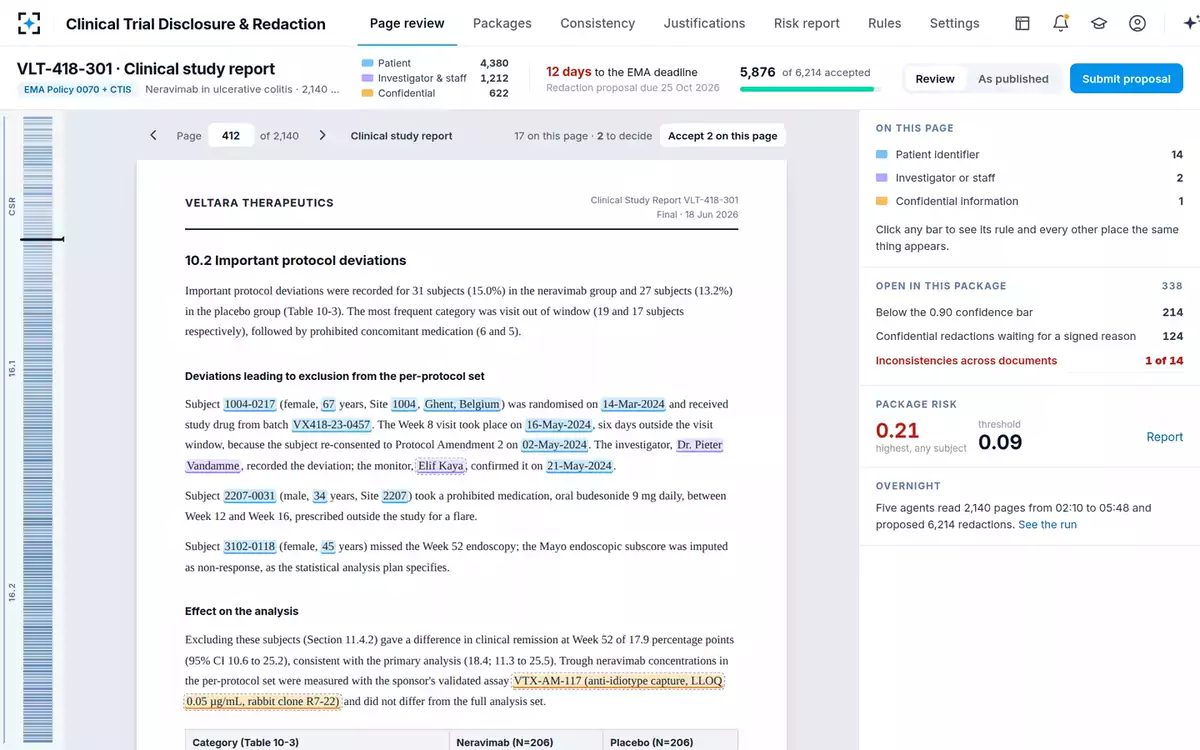Click the Investigator or staff row
Screen dimensions: 1200x750
point(1029,178)
